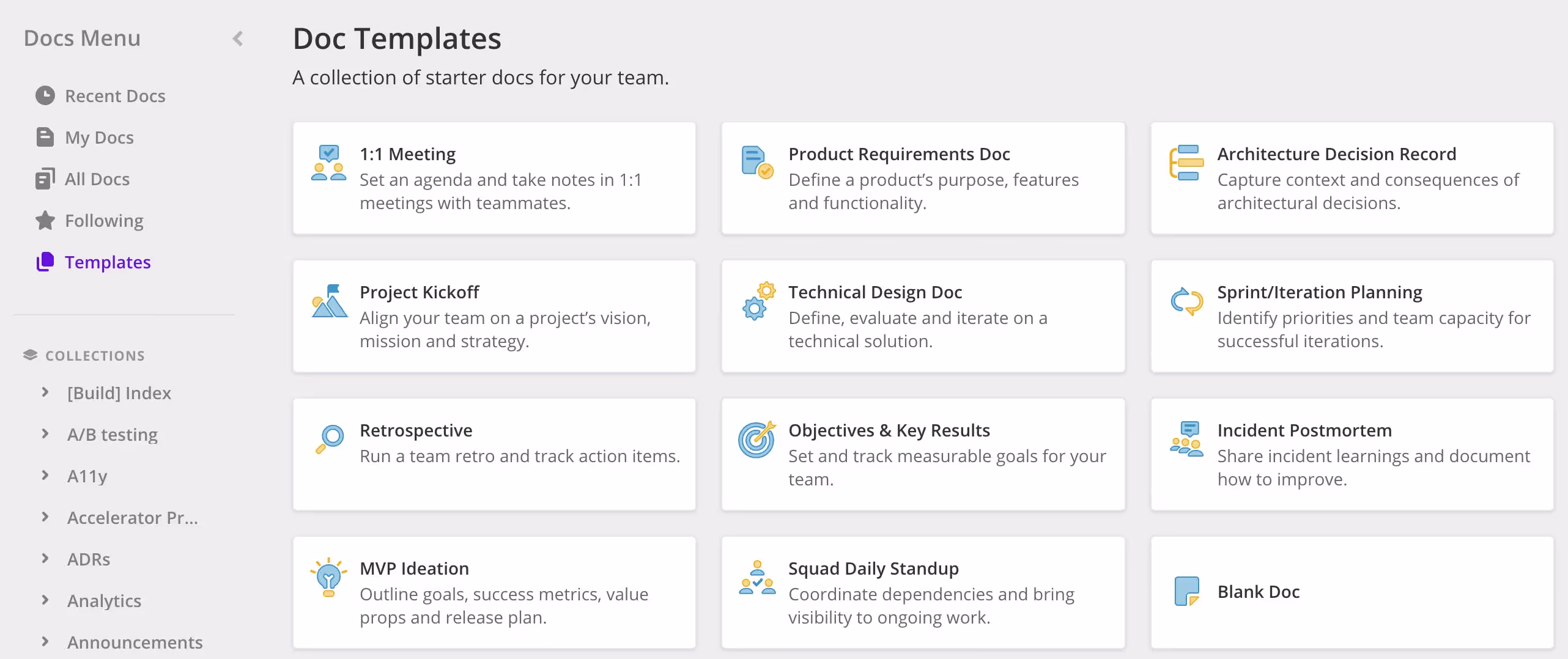Expand the A/B testing collection chevron

pos(45,434)
